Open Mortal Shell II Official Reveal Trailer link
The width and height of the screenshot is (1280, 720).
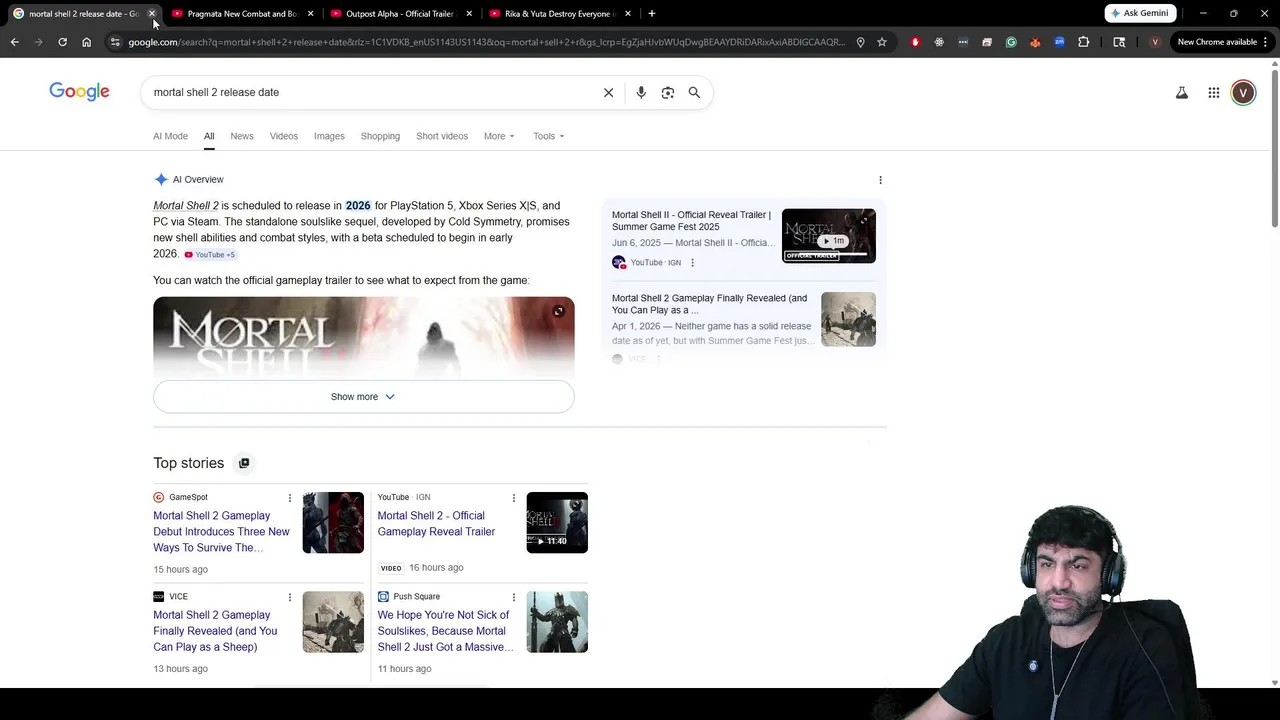tap(691, 220)
